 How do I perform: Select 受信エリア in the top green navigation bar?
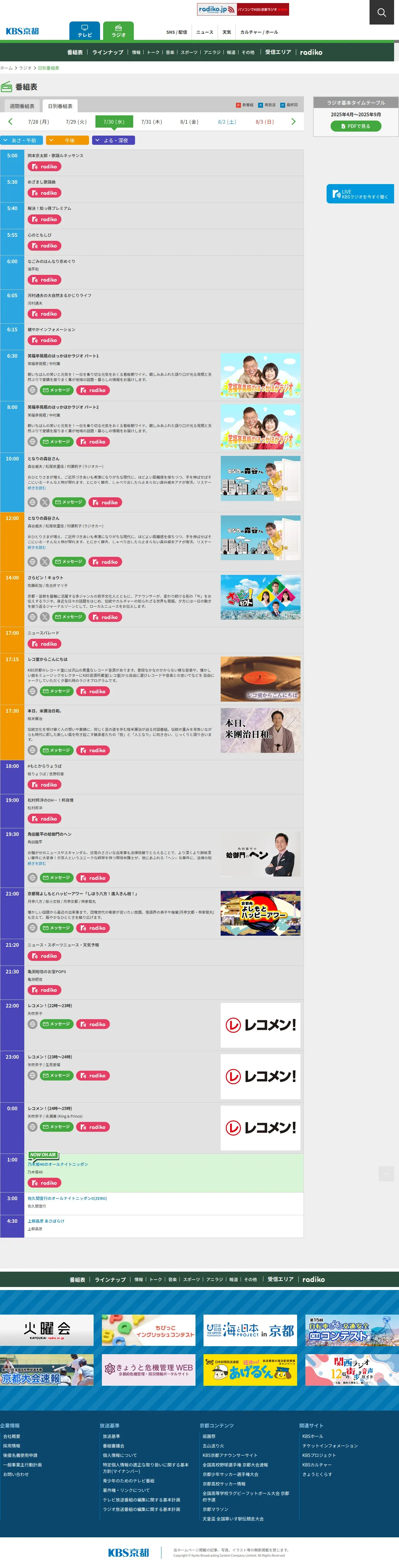(x=278, y=52)
